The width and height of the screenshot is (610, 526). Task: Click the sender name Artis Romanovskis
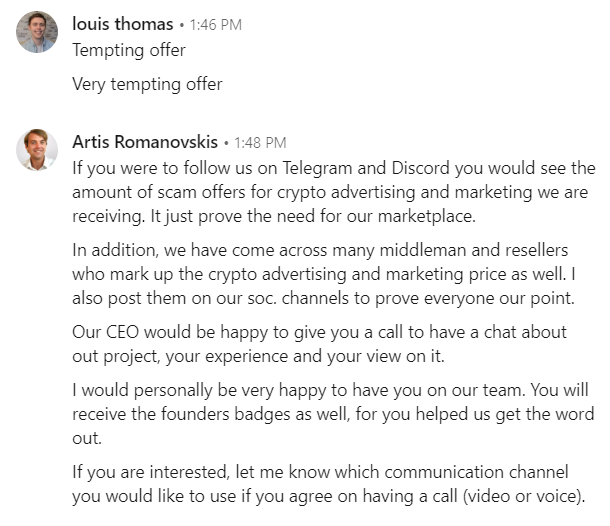point(145,142)
